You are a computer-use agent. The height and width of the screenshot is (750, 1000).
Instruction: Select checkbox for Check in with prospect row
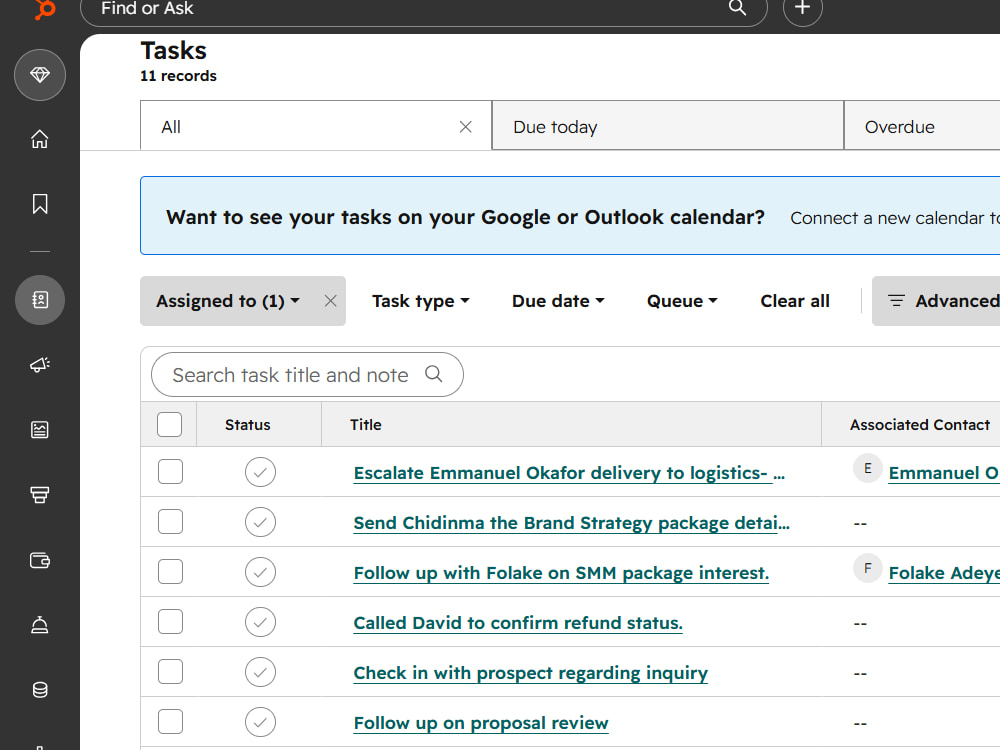tap(170, 672)
